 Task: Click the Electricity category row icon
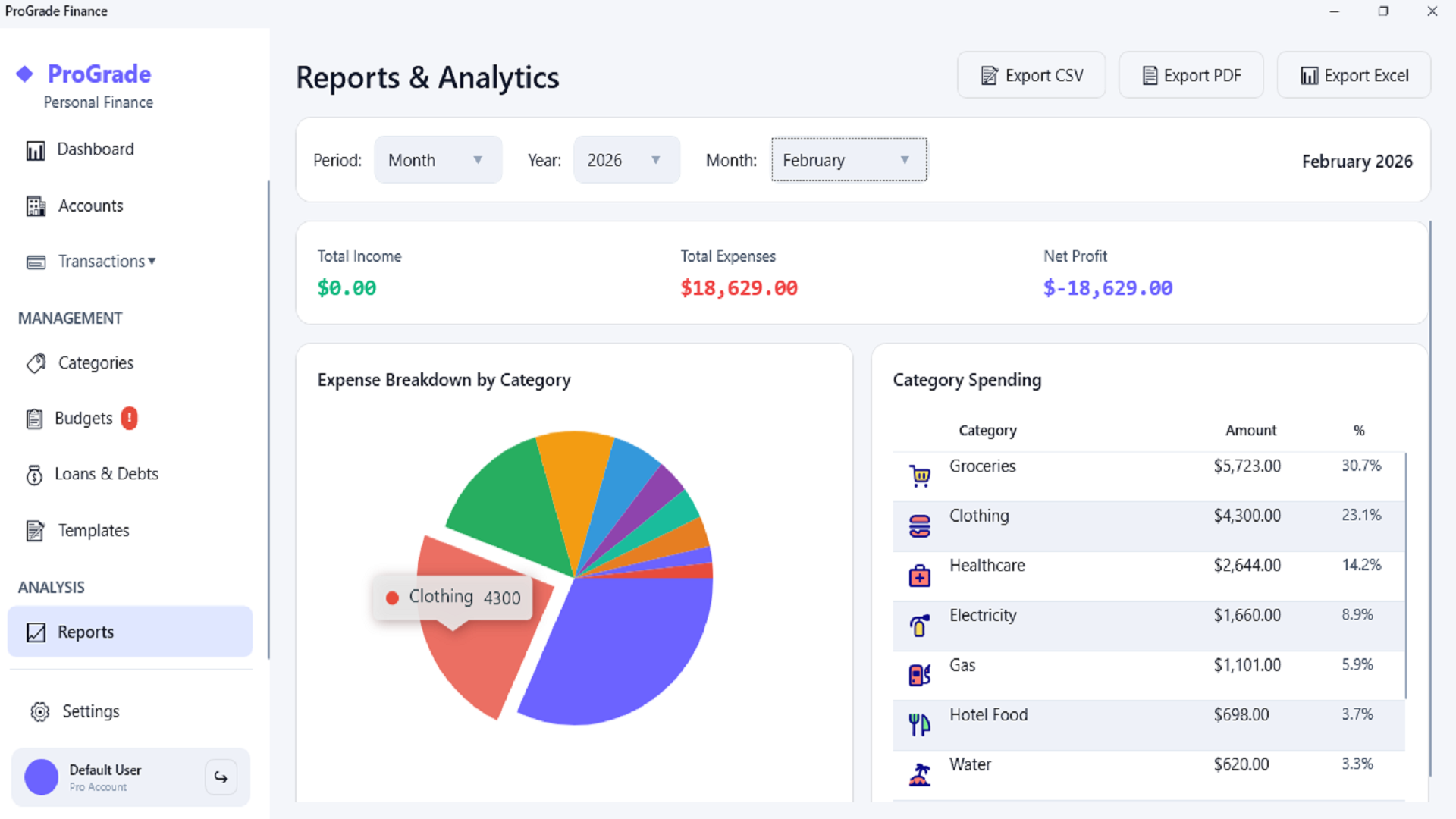click(x=920, y=626)
